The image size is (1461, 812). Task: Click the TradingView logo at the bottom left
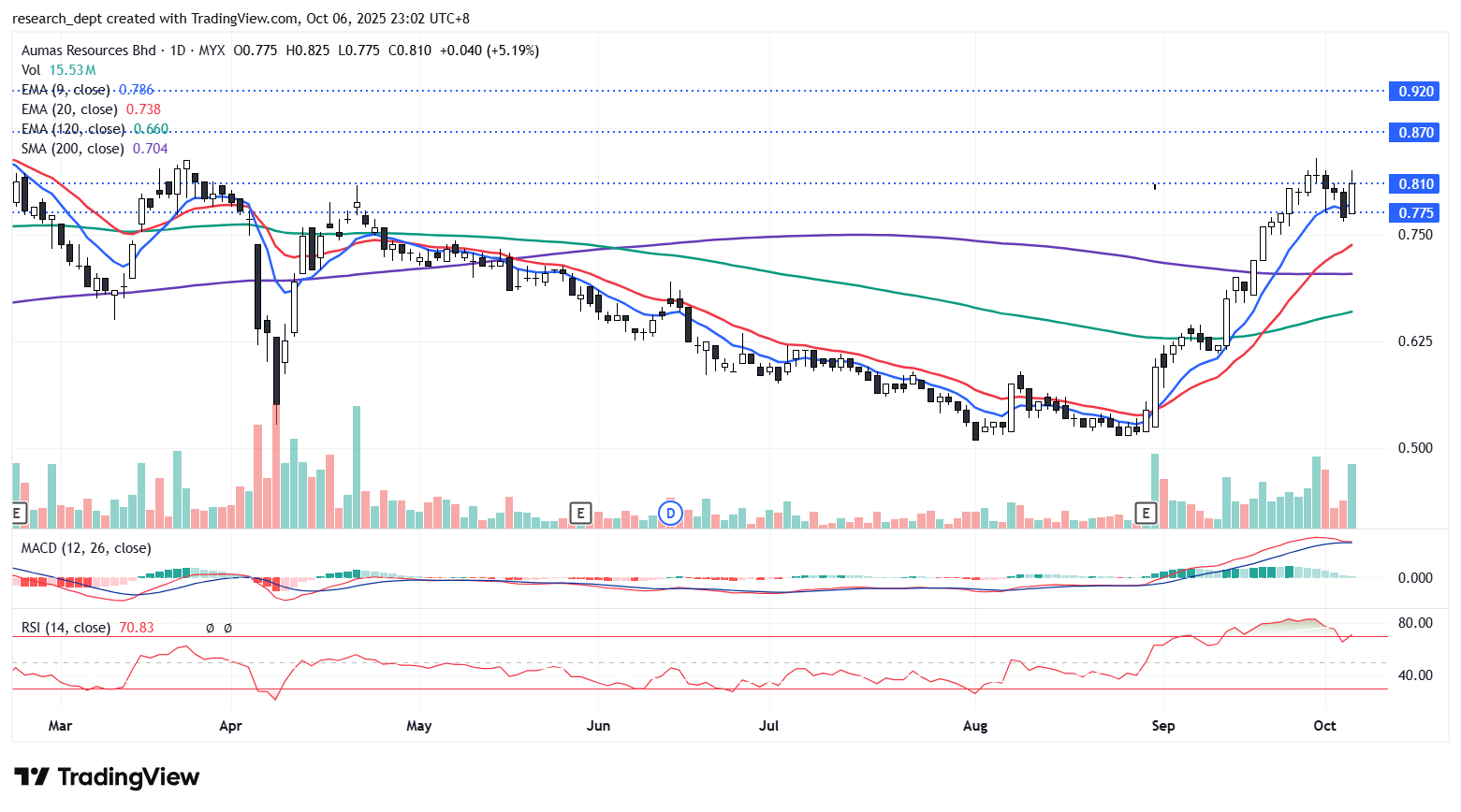(107, 777)
